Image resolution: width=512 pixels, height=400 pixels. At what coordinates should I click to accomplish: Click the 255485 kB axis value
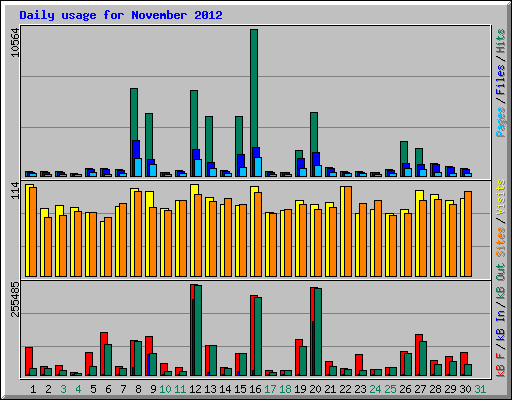(x=15, y=299)
